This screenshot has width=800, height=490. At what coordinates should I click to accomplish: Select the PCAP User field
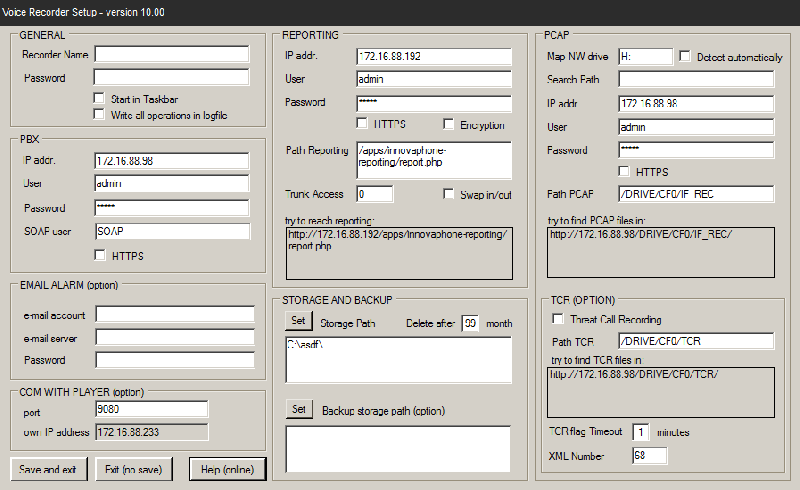tap(696, 127)
